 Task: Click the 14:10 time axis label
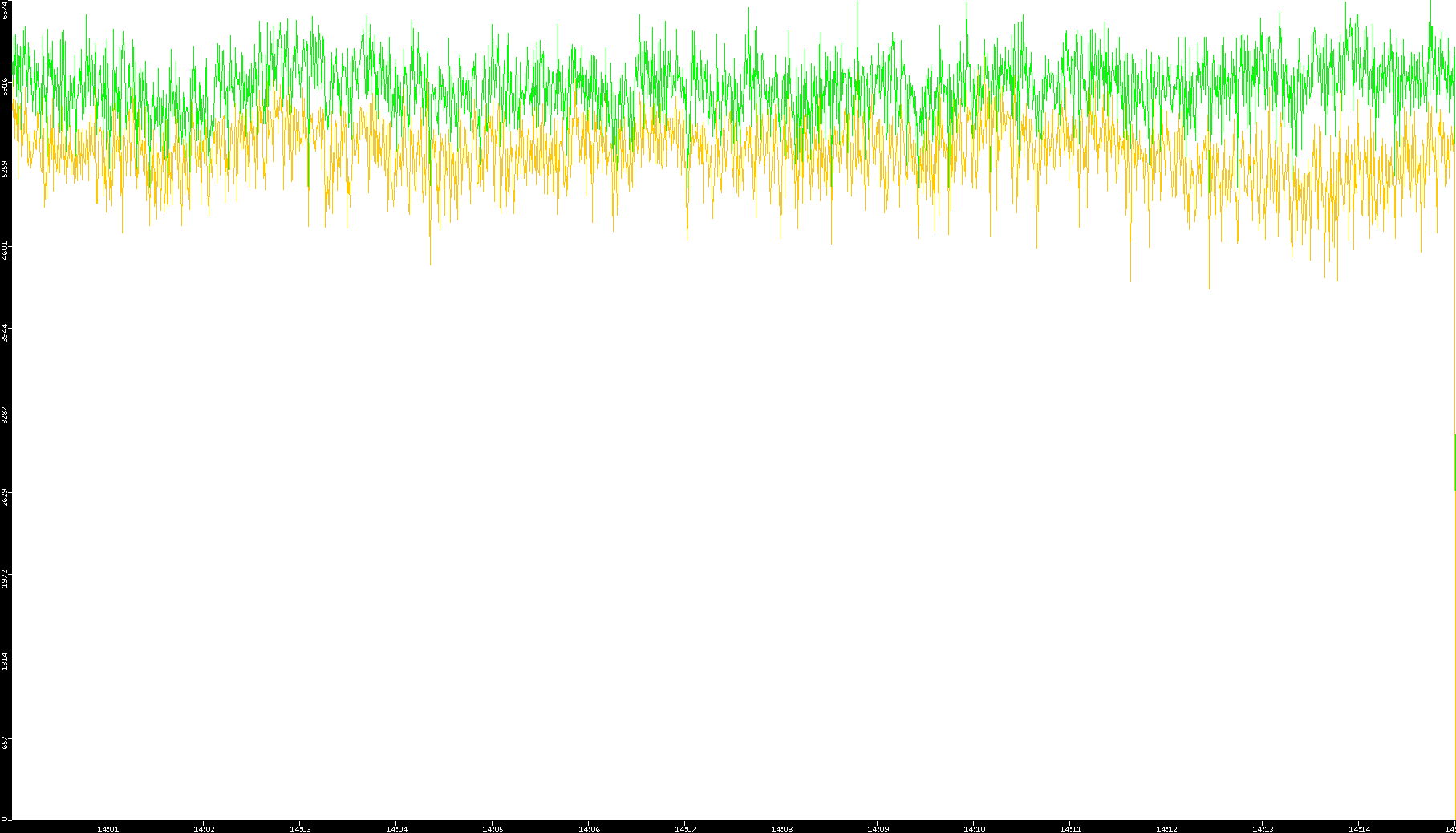(974, 829)
